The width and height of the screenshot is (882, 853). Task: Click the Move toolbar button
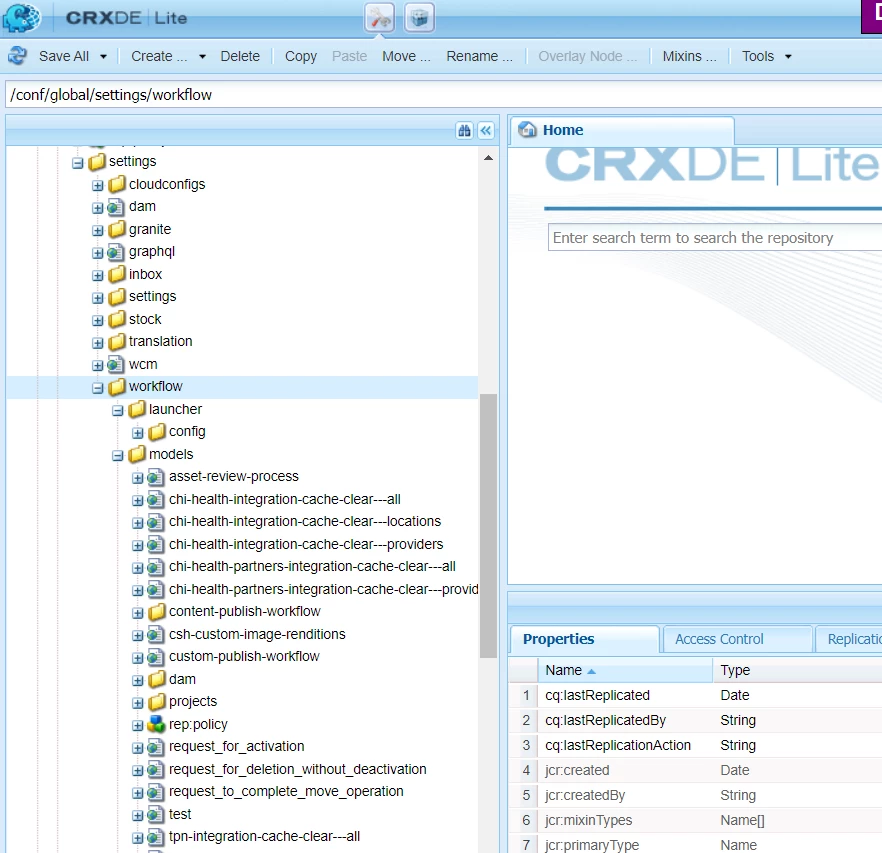click(x=406, y=56)
